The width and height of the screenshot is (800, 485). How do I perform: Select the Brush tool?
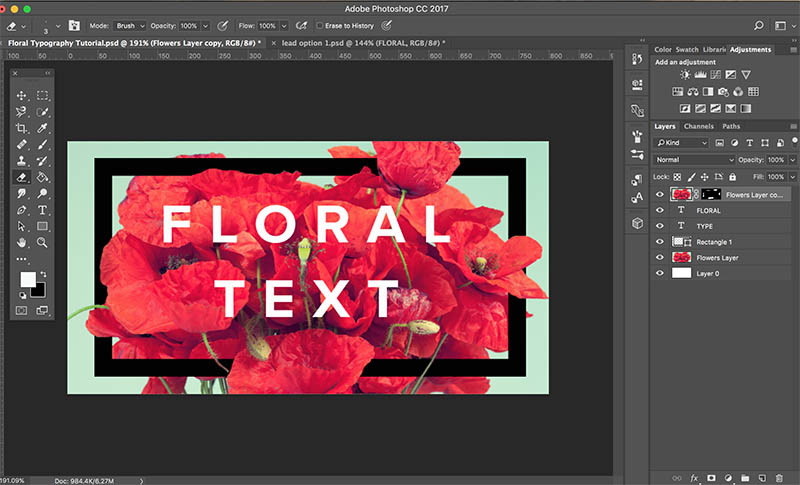[x=42, y=144]
